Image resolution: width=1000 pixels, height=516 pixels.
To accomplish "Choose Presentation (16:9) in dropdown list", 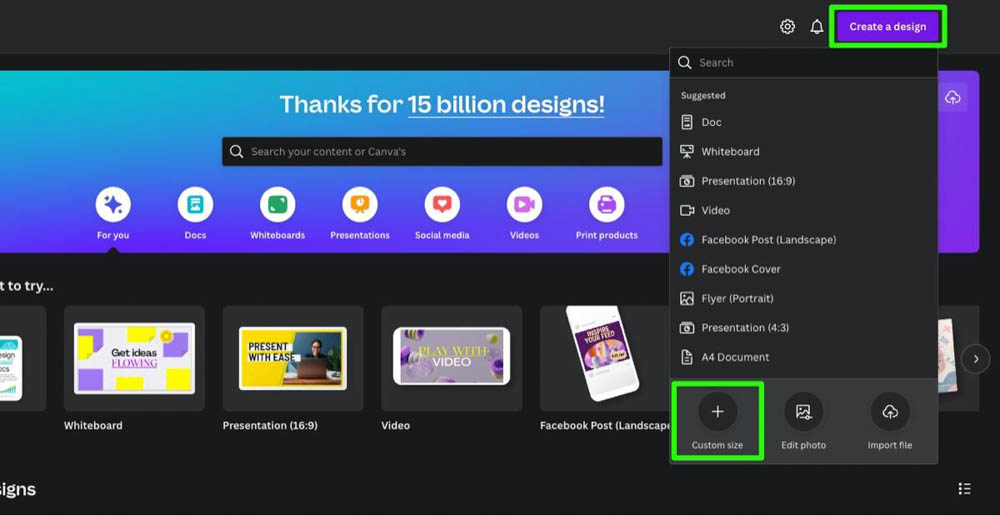I will tap(804, 181).
